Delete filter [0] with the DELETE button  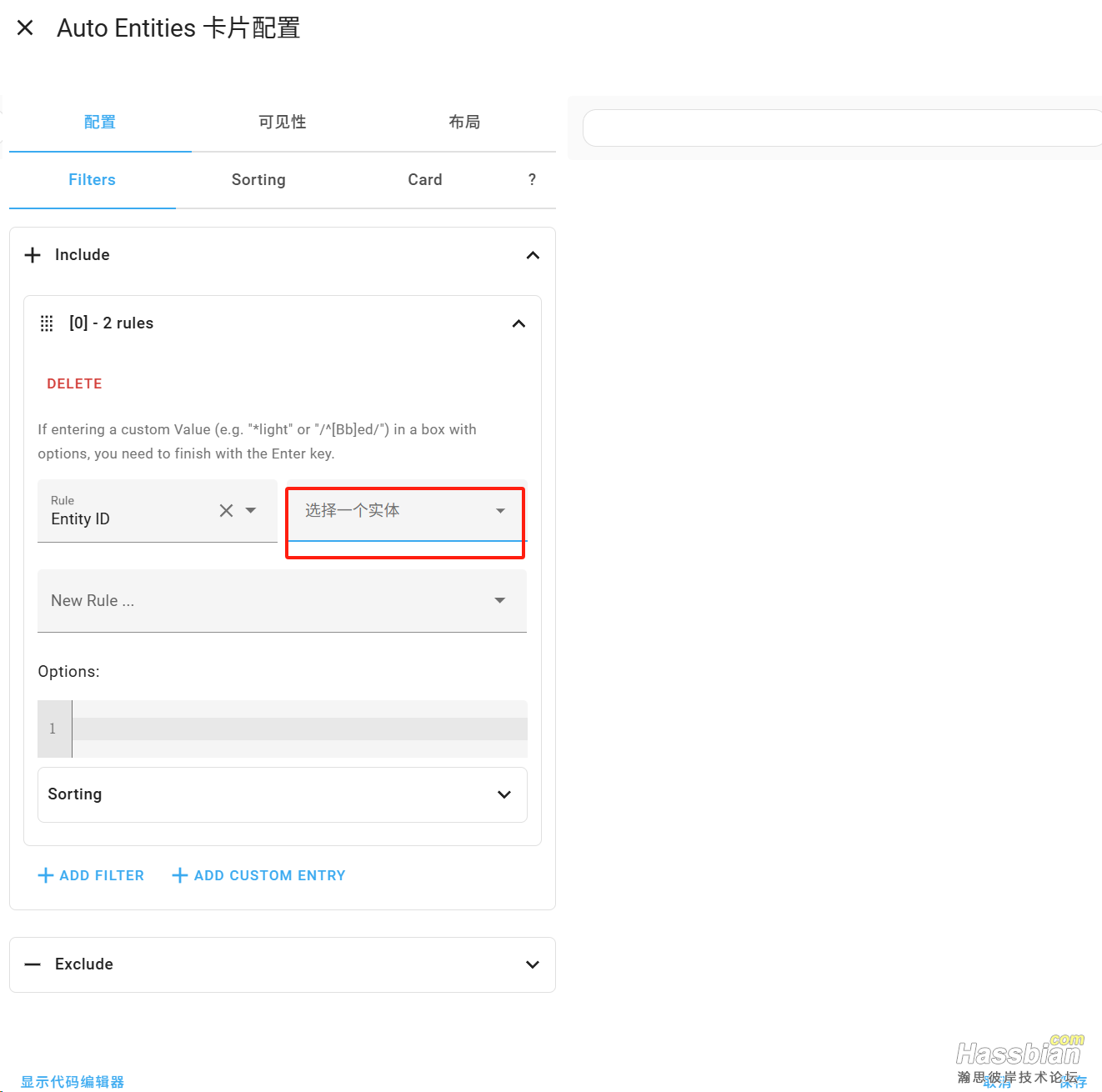coord(74,384)
